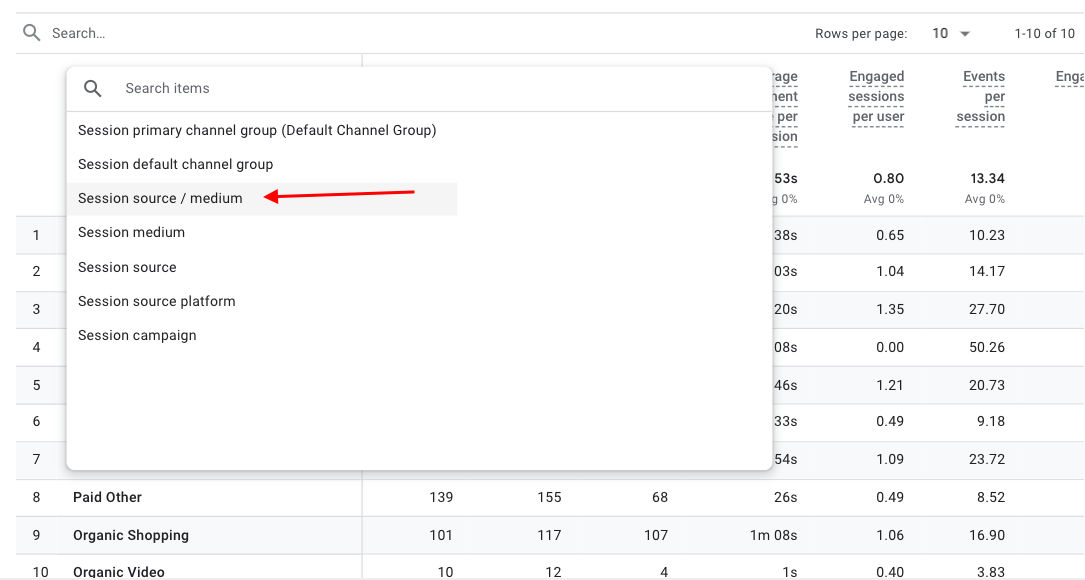Select Session primary channel group option
1085x580 pixels.
pos(257,130)
